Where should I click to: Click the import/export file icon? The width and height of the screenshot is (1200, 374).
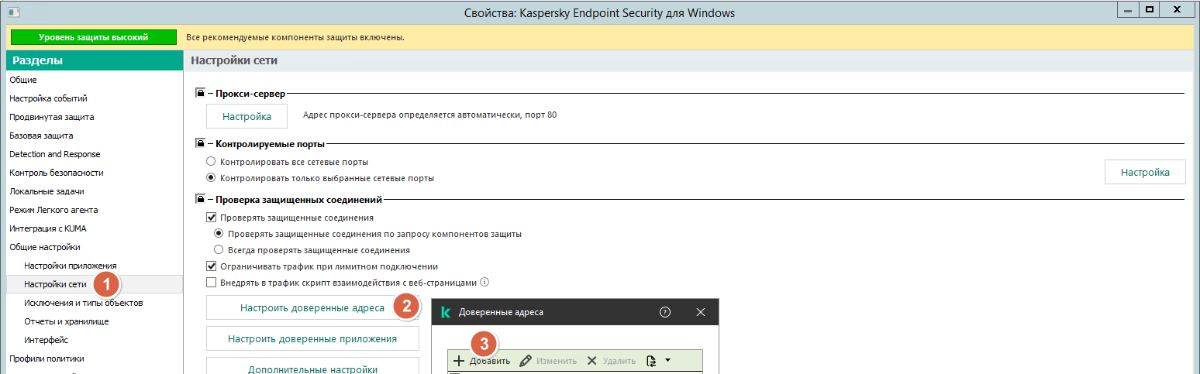point(651,360)
